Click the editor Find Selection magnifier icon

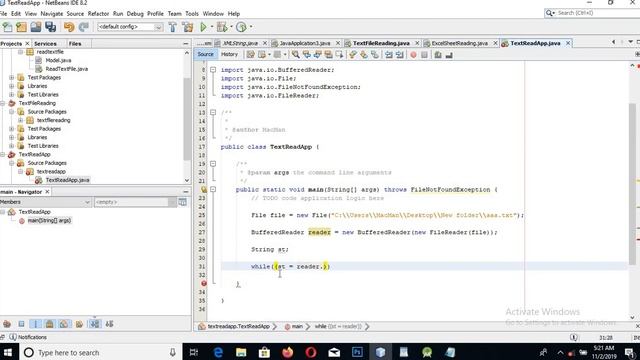[296, 54]
